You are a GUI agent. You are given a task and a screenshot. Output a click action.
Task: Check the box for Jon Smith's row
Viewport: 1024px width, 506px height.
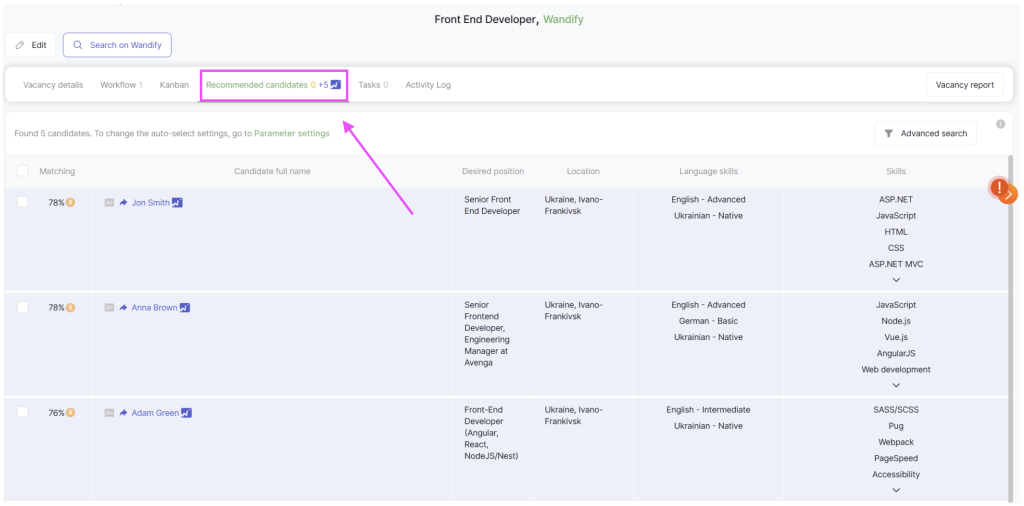pos(23,202)
